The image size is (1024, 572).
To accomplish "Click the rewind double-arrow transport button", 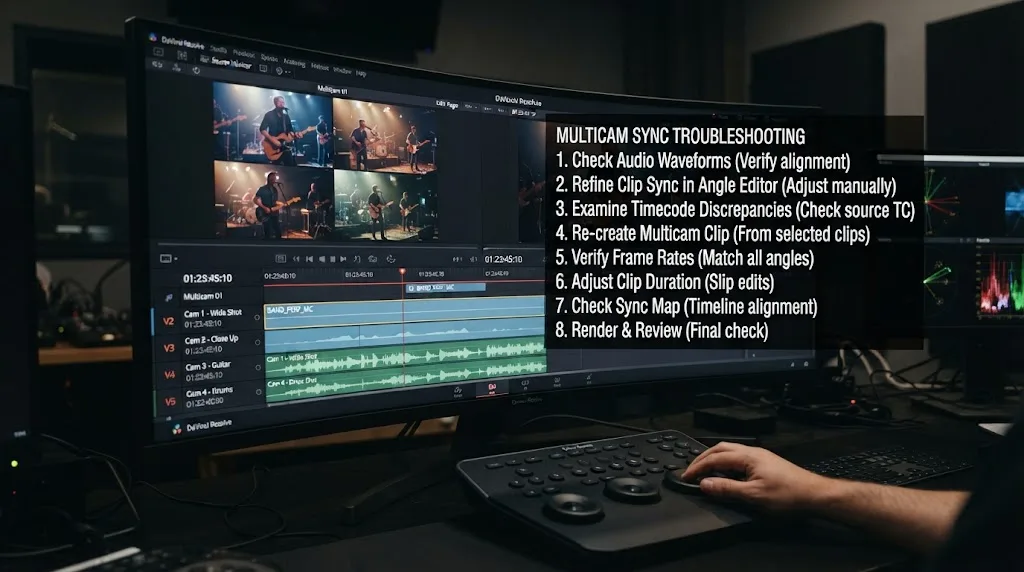I will click(296, 259).
